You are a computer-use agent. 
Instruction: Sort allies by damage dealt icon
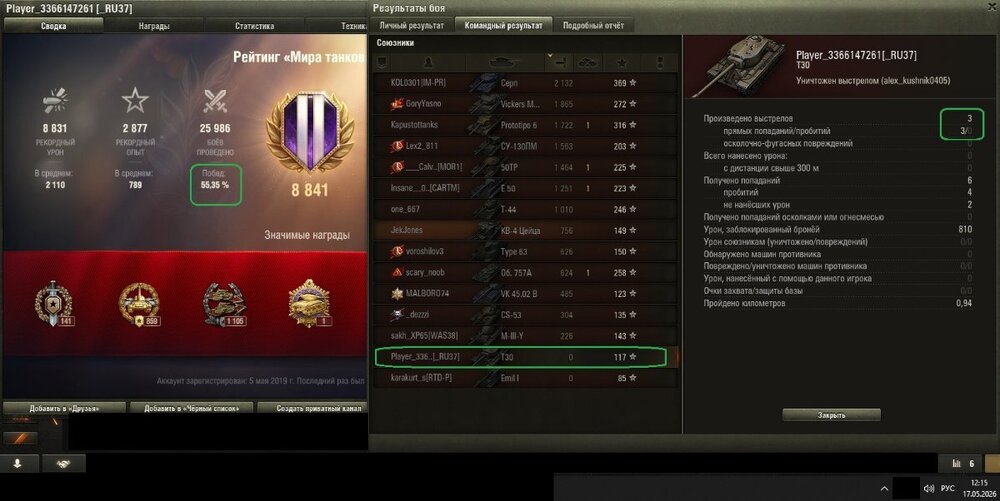(562, 62)
